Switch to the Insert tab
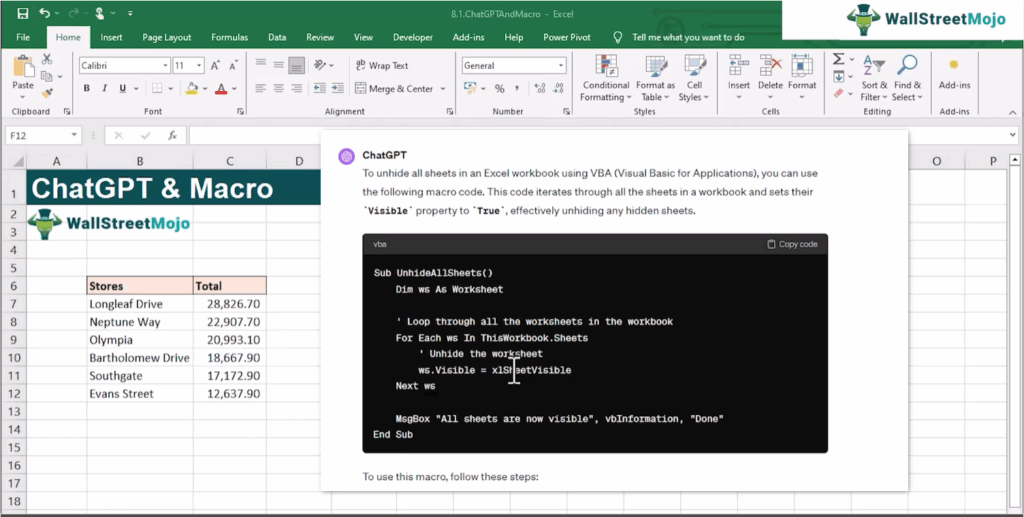 click(111, 37)
